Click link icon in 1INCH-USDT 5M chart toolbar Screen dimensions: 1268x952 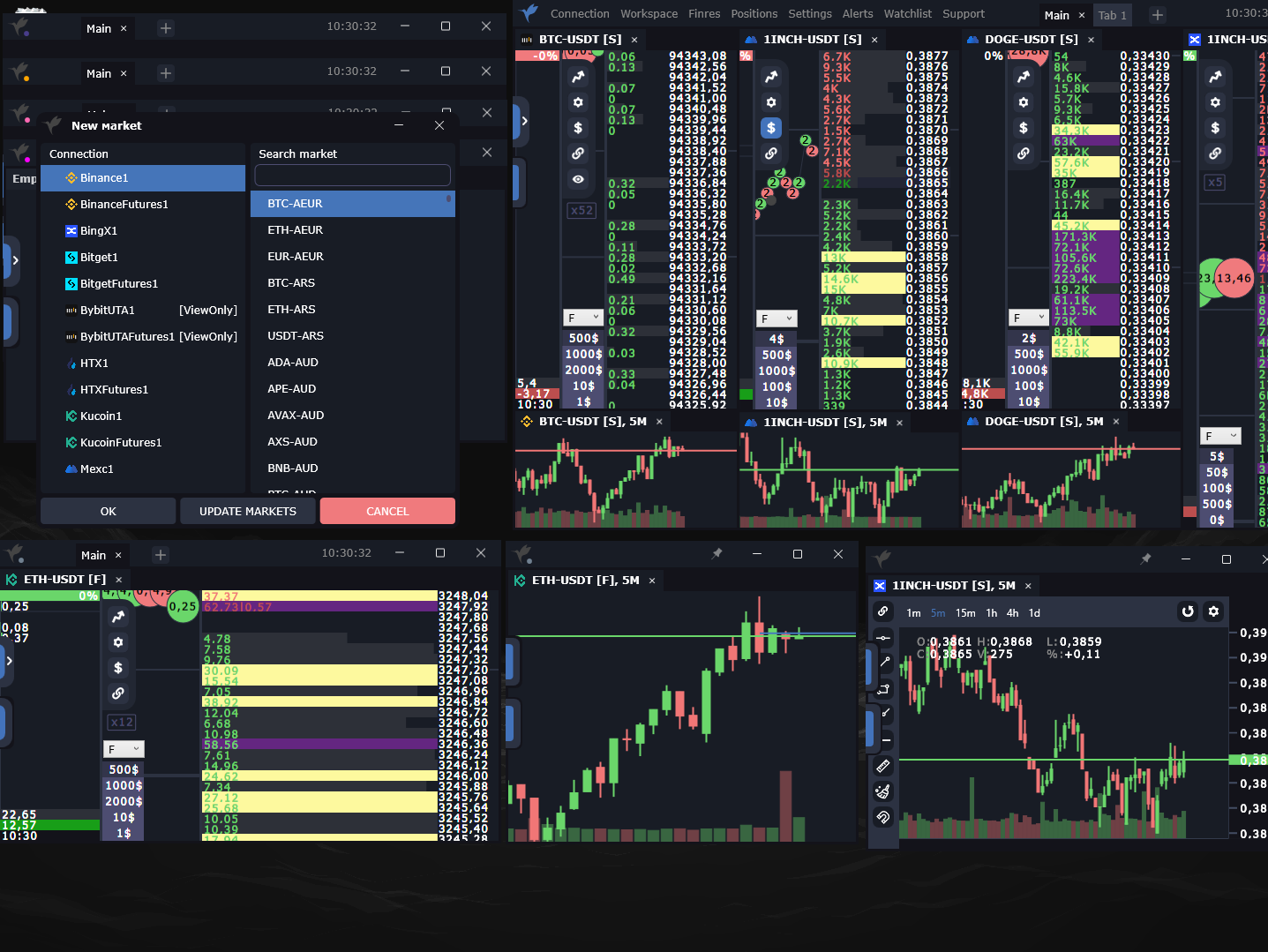click(x=882, y=611)
